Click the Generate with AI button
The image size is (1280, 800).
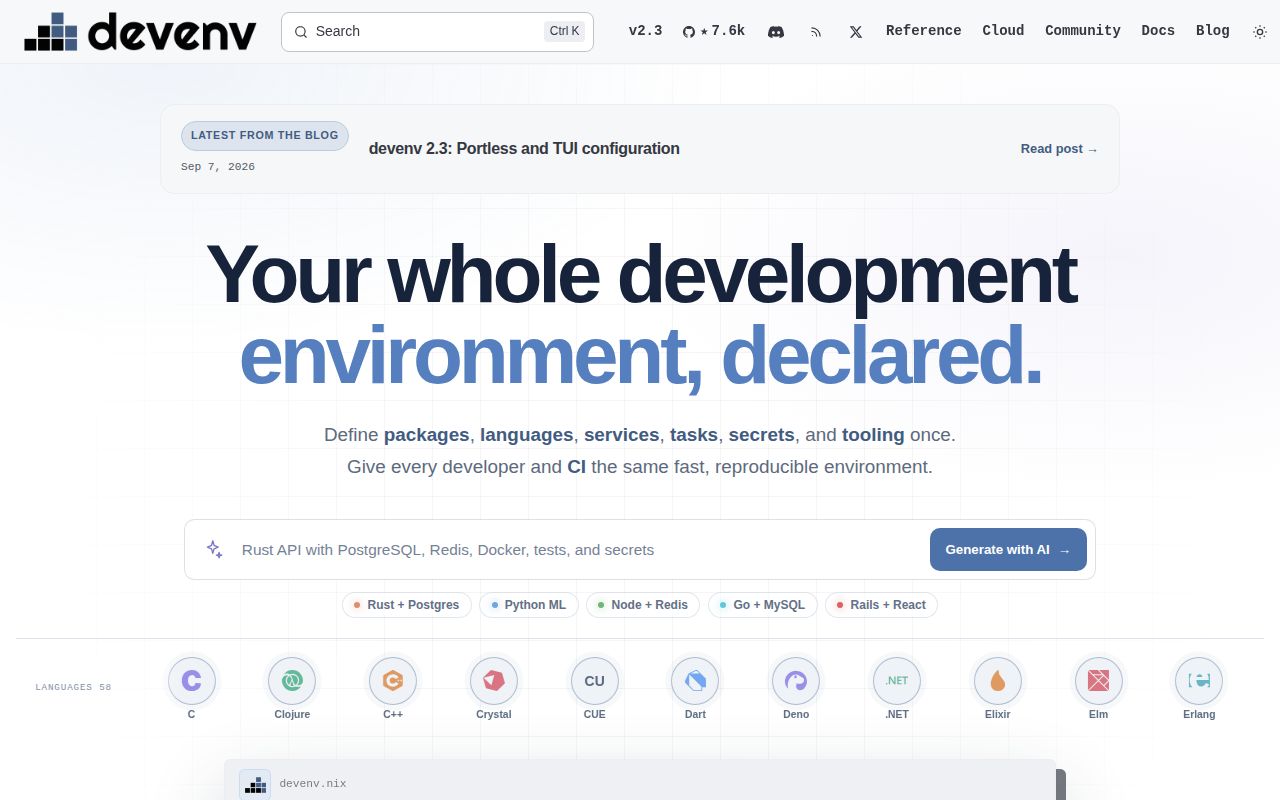(1008, 549)
